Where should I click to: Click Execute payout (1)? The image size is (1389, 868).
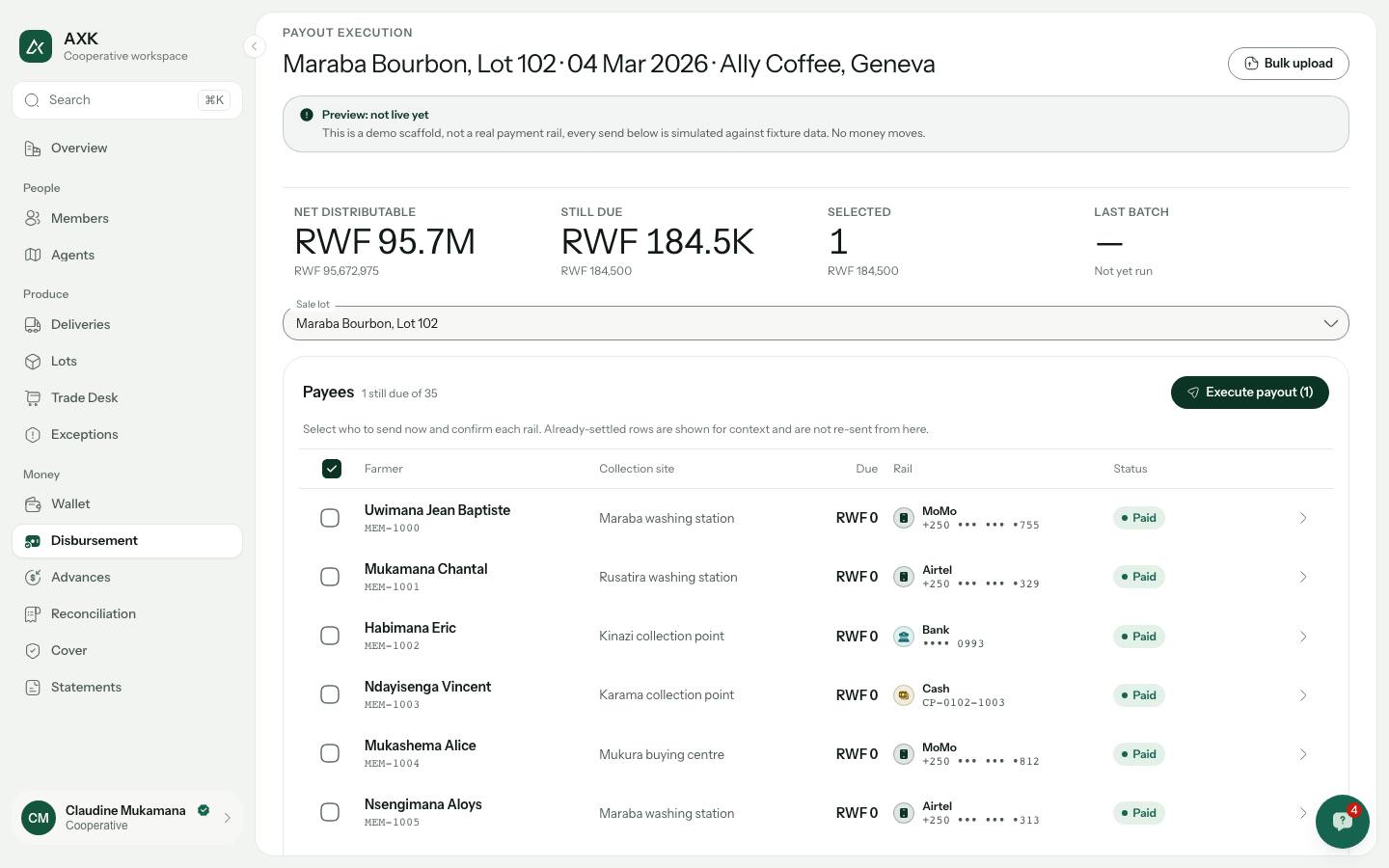tap(1250, 393)
